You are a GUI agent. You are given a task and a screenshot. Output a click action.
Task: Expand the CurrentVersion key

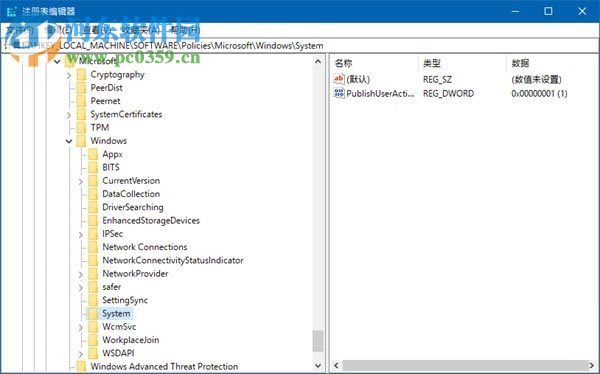81,181
